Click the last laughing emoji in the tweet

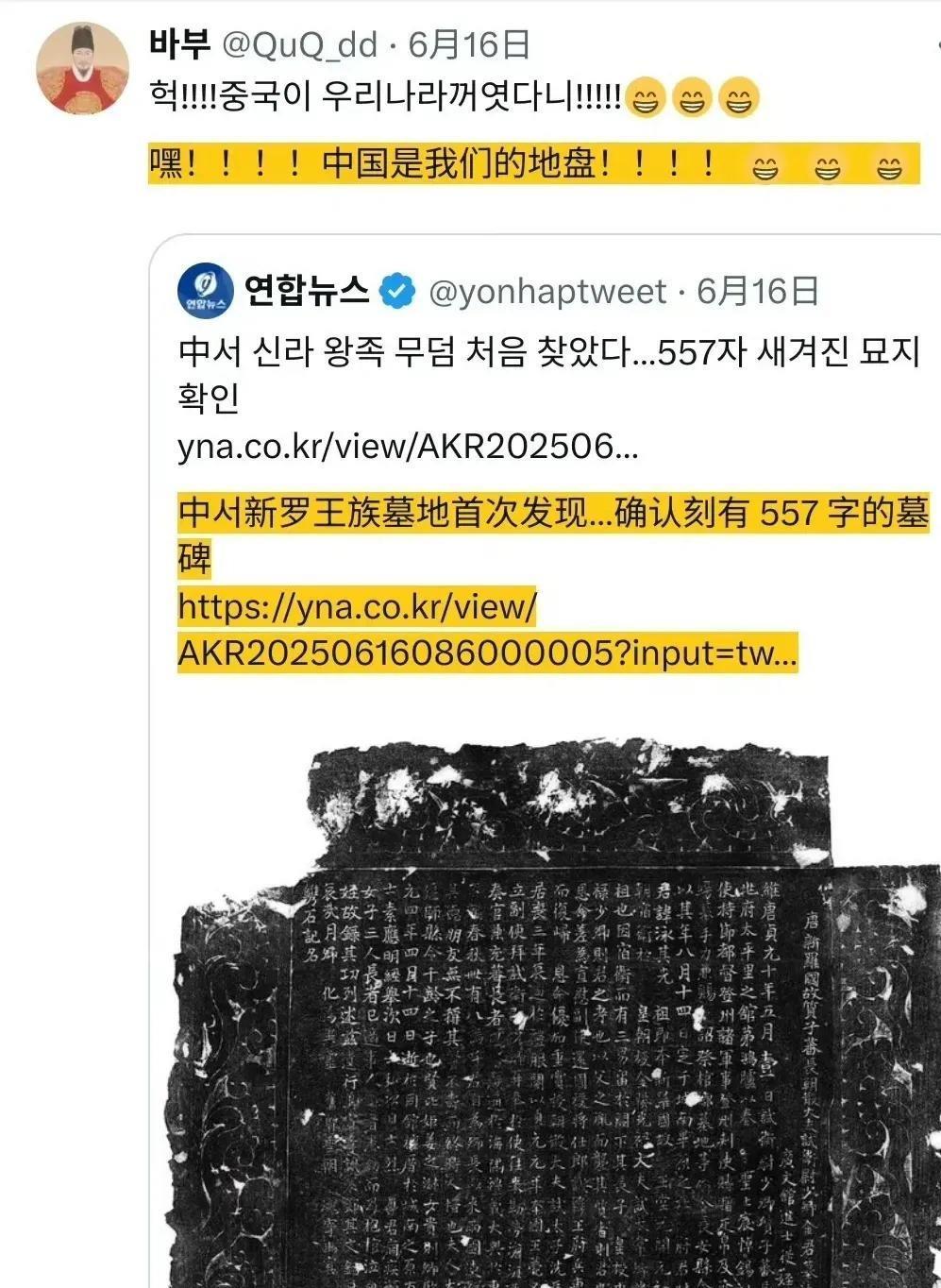pos(739,97)
